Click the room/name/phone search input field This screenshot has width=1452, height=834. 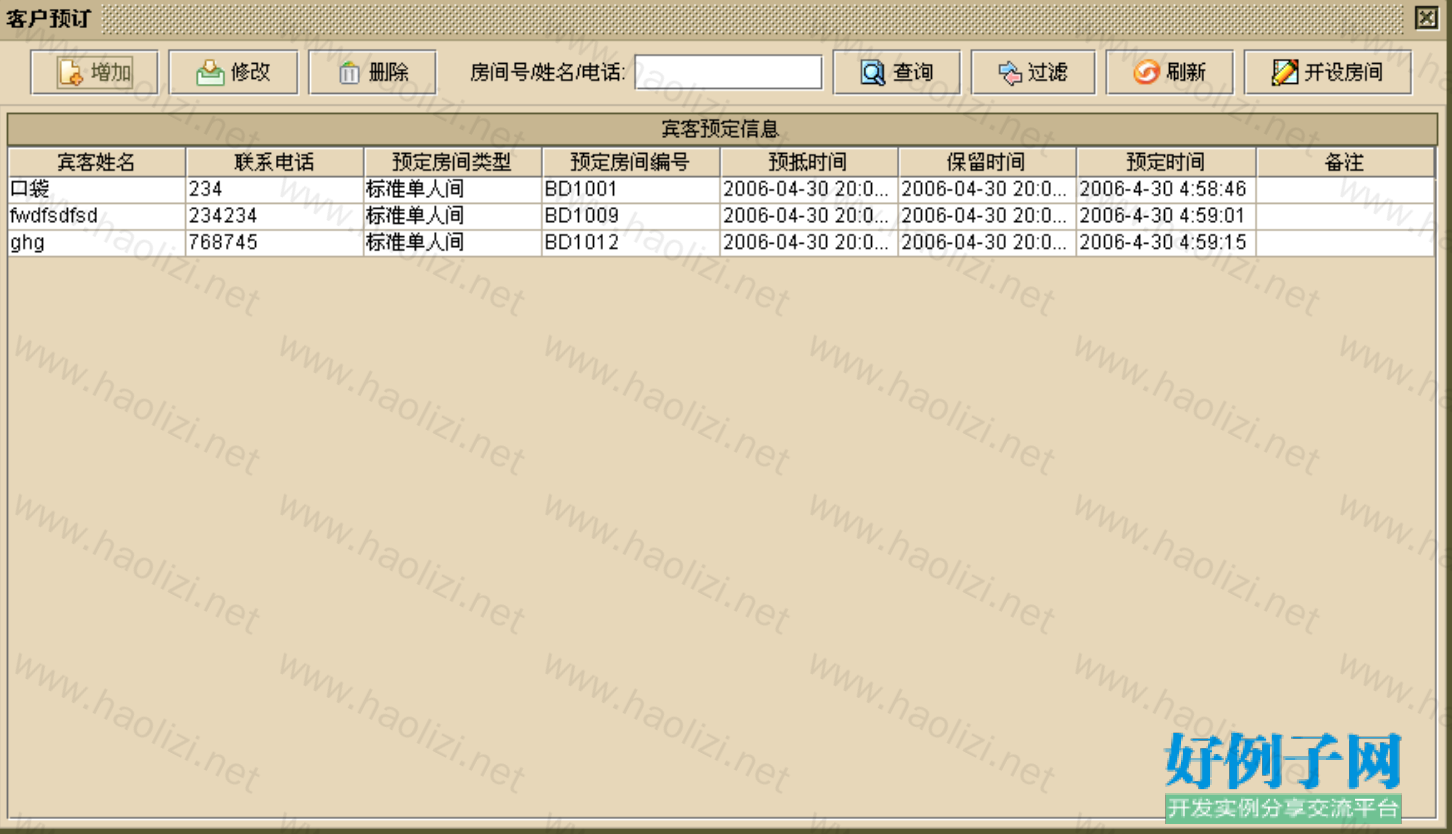point(728,72)
